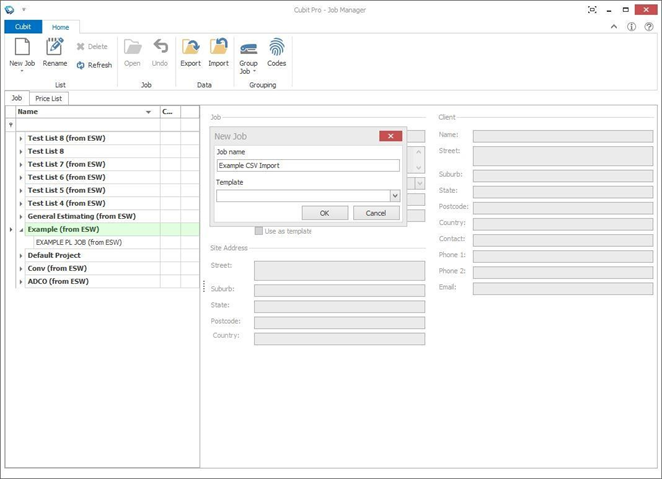This screenshot has width=662, height=479.
Task: Open the Name column filter dropdown
Action: pyautogui.click(x=148, y=112)
